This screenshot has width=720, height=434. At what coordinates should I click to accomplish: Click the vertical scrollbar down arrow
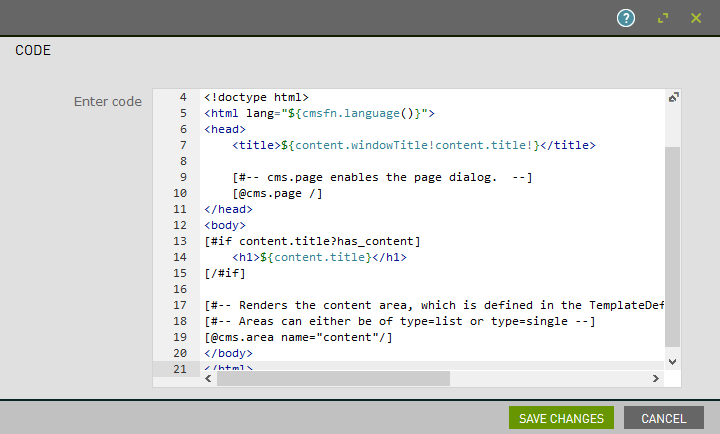[672, 361]
